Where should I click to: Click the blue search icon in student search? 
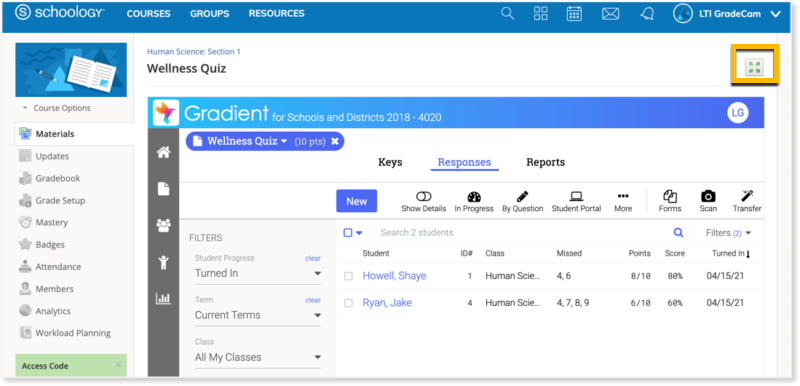679,233
